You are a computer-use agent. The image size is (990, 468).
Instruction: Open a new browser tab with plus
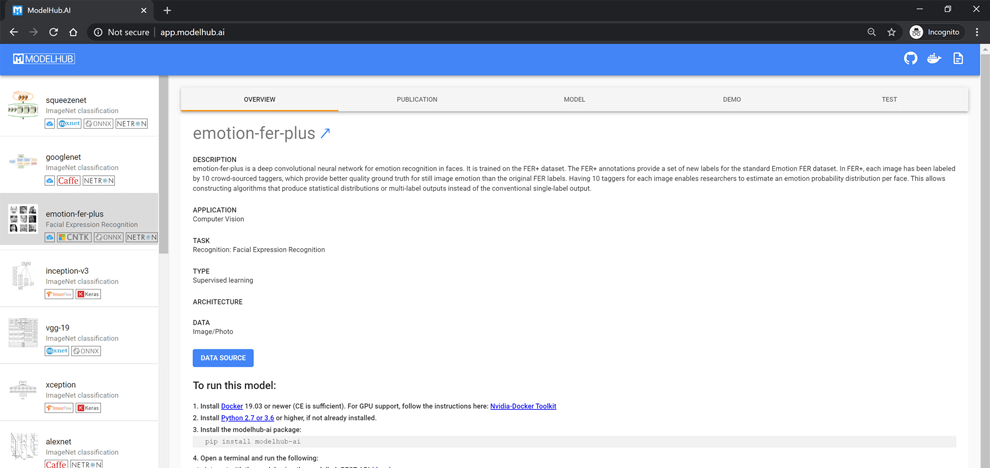click(x=167, y=11)
